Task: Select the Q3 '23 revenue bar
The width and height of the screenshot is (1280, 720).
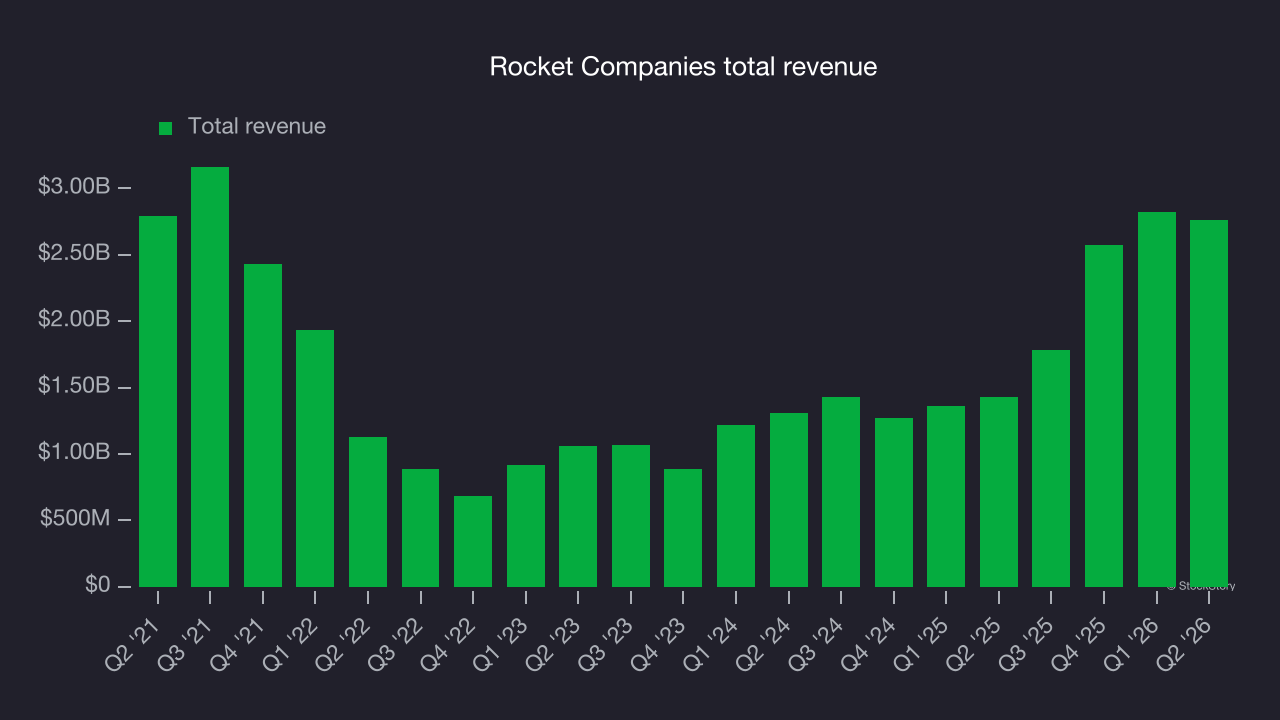Action: [631, 516]
